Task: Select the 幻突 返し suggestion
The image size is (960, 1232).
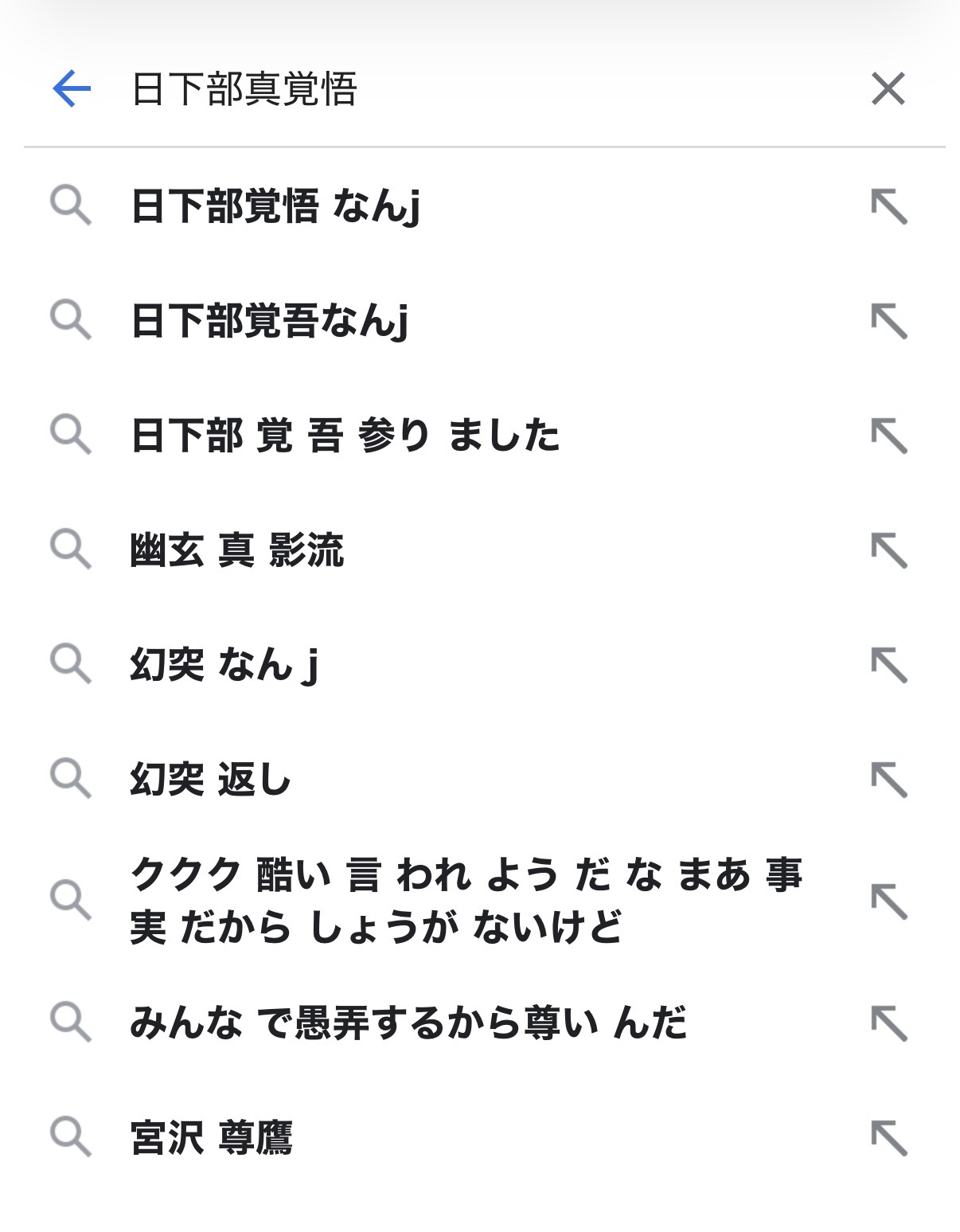Action: pyautogui.click(x=210, y=779)
